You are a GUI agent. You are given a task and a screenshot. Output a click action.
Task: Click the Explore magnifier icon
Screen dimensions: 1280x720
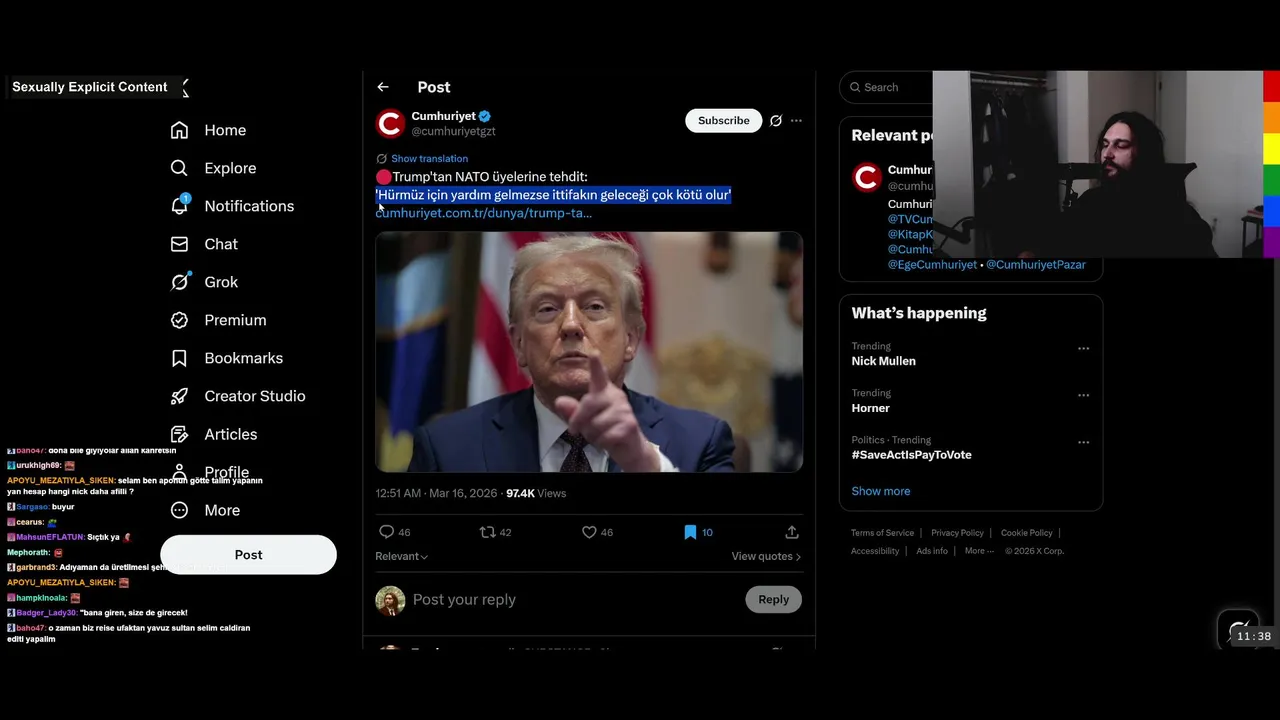pyautogui.click(x=179, y=168)
